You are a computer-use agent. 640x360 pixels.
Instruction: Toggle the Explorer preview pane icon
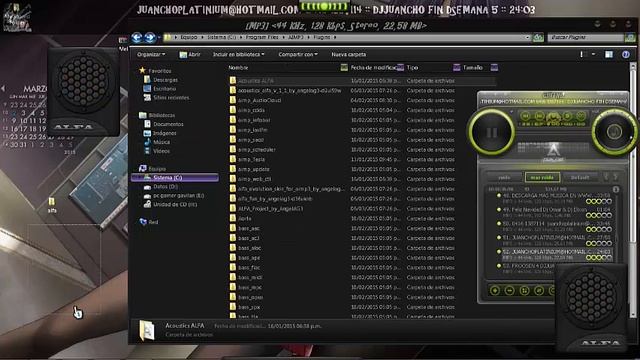tap(609, 54)
